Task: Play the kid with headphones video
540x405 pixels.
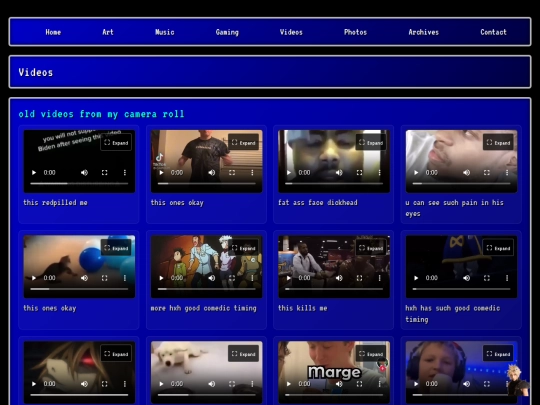Action: [416, 384]
